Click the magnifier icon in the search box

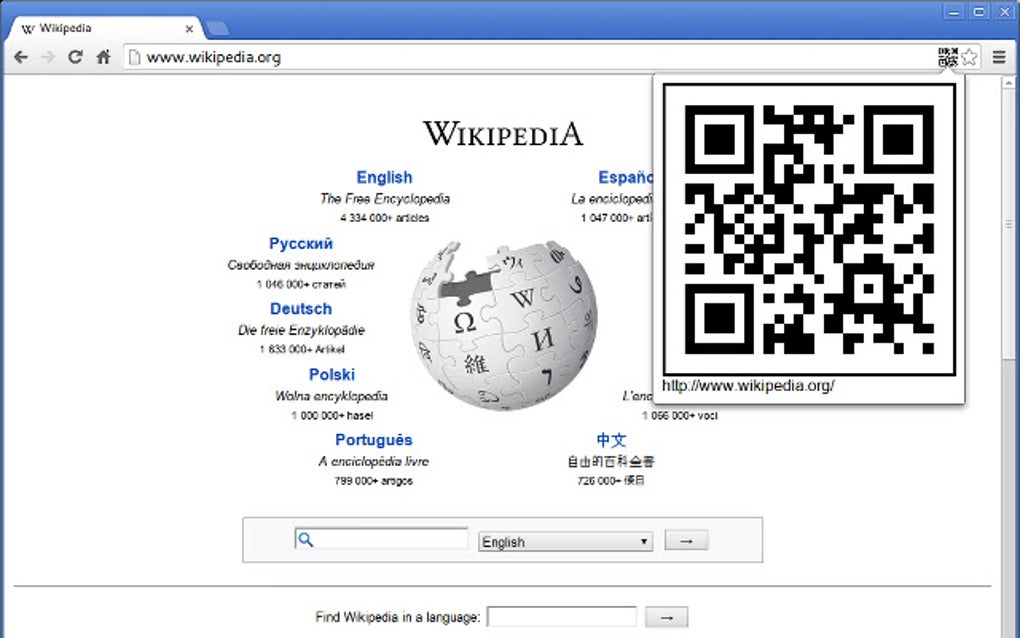click(305, 538)
